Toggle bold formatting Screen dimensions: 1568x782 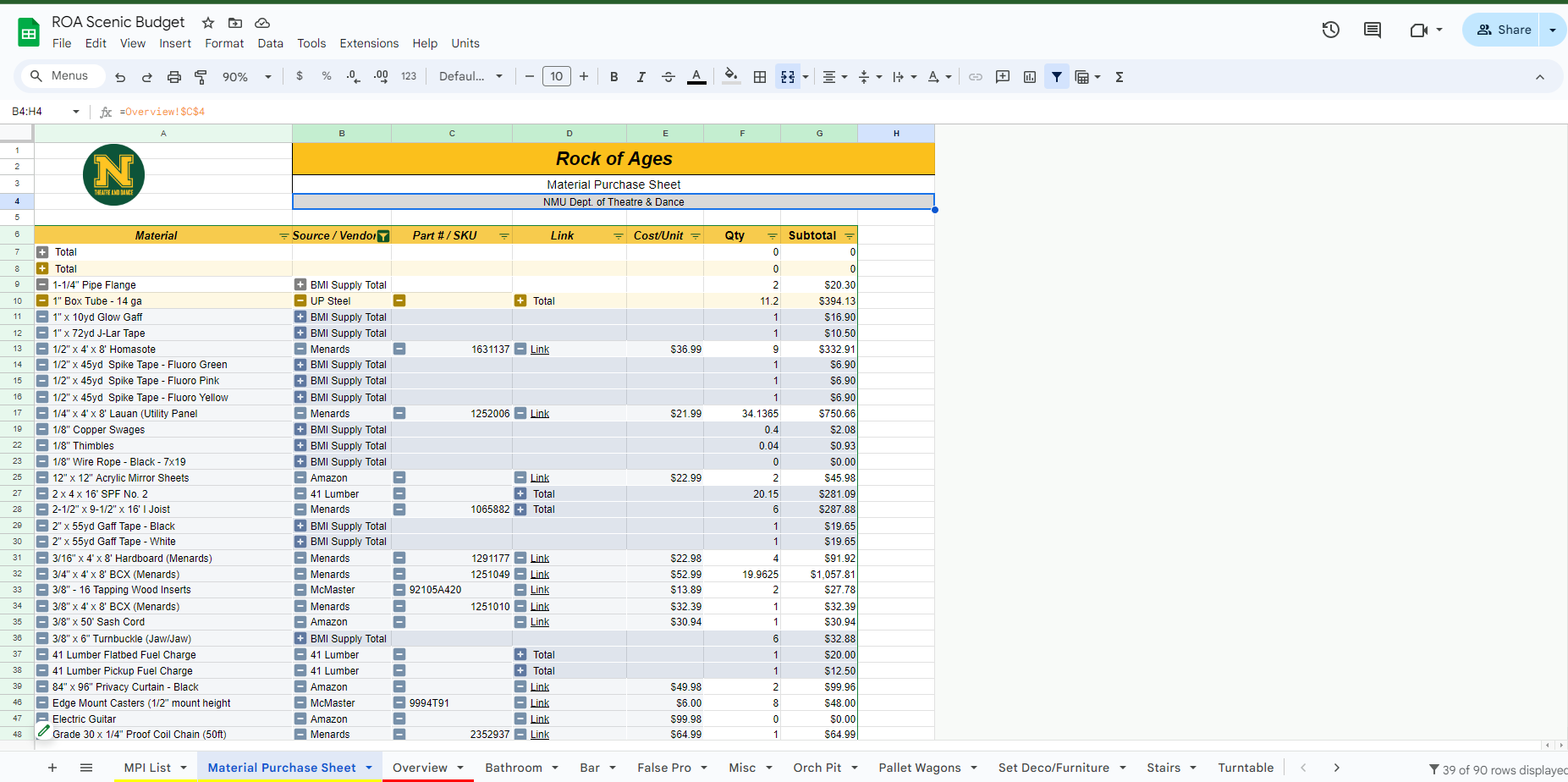[614, 77]
